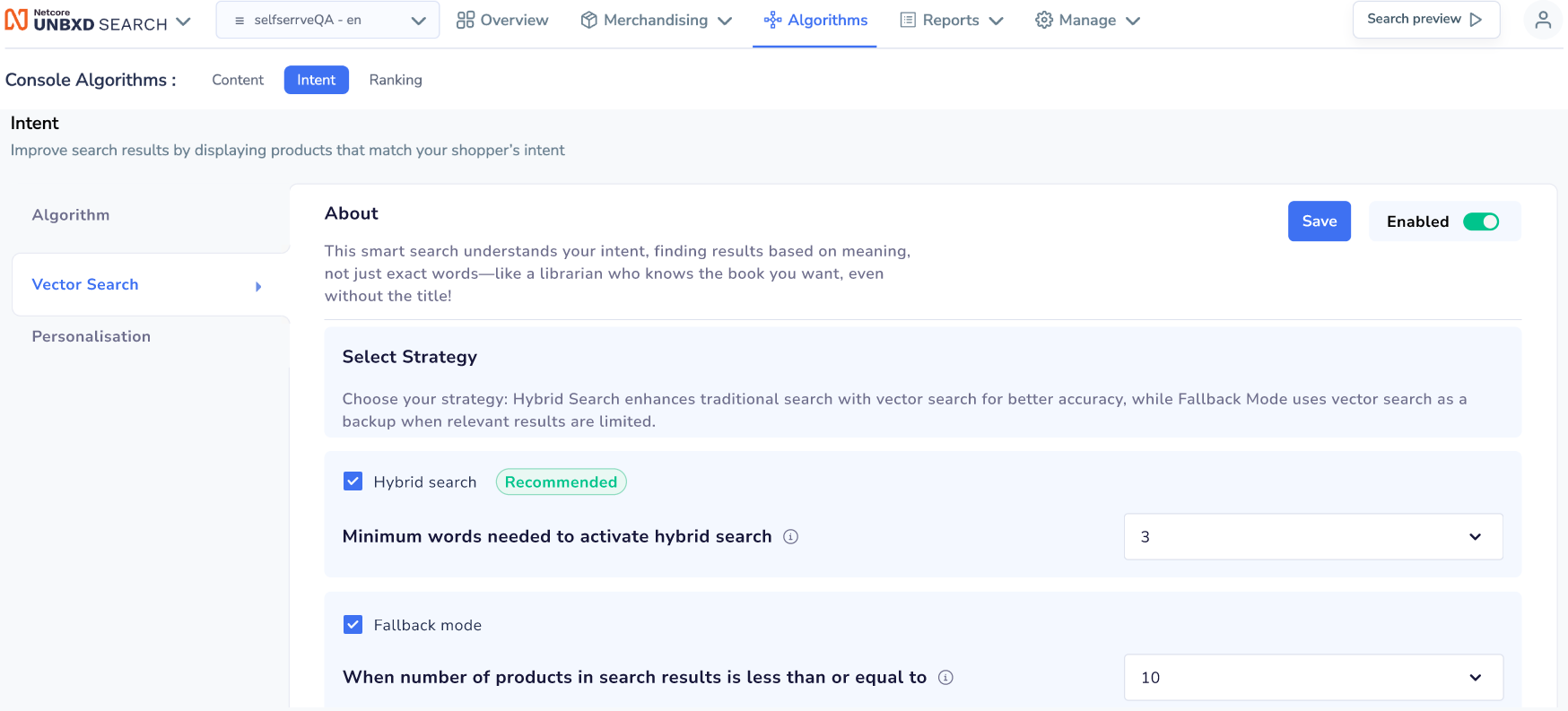Open the user profile icon
This screenshot has width=1568, height=711.
(x=1542, y=20)
